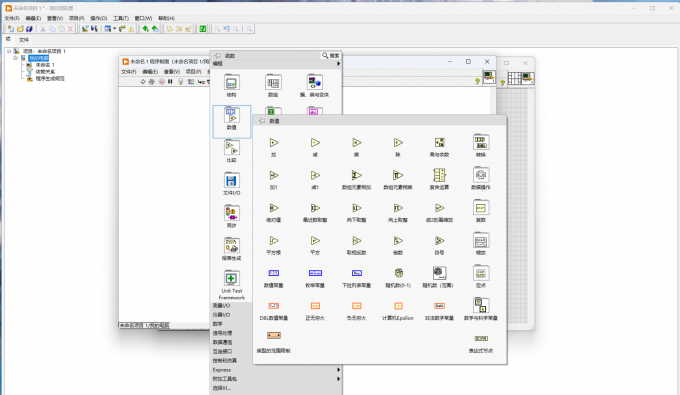Screen dimensions: 680x395
Task: Choose the 倒数 reciprocal function
Action: (x=398, y=241)
